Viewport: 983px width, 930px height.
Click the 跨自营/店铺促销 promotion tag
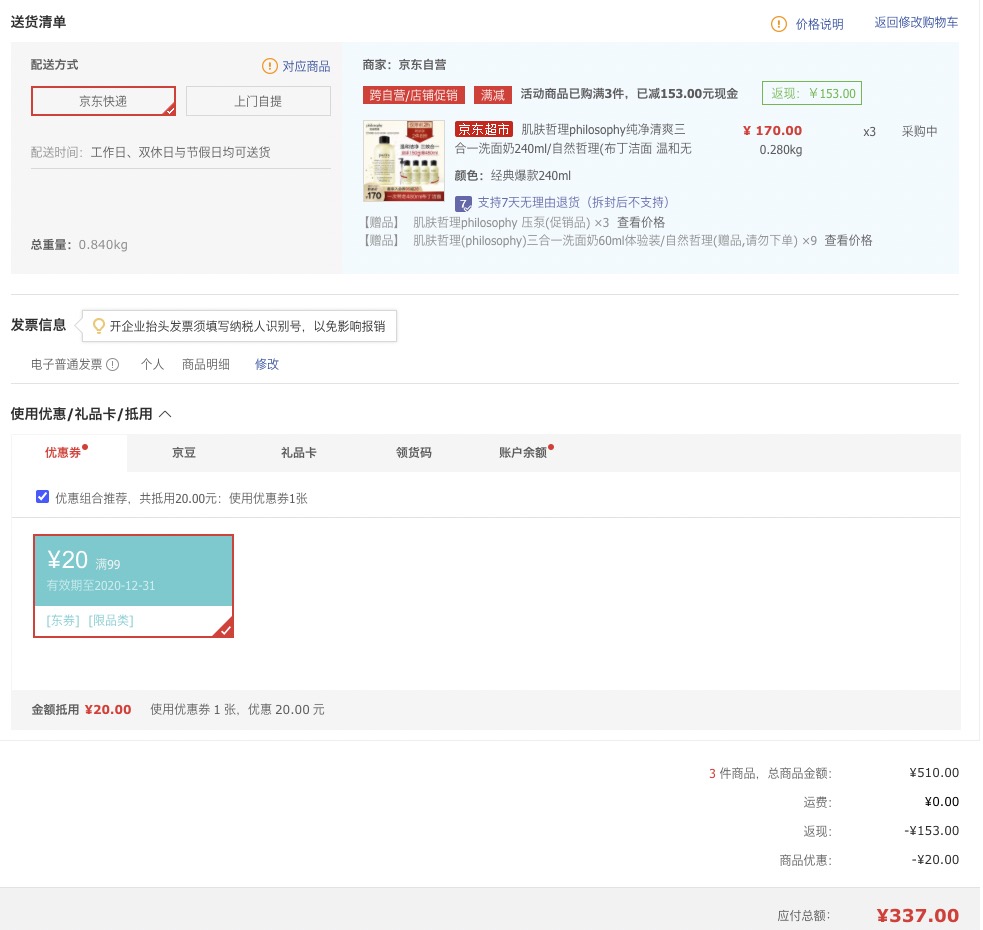click(x=414, y=95)
